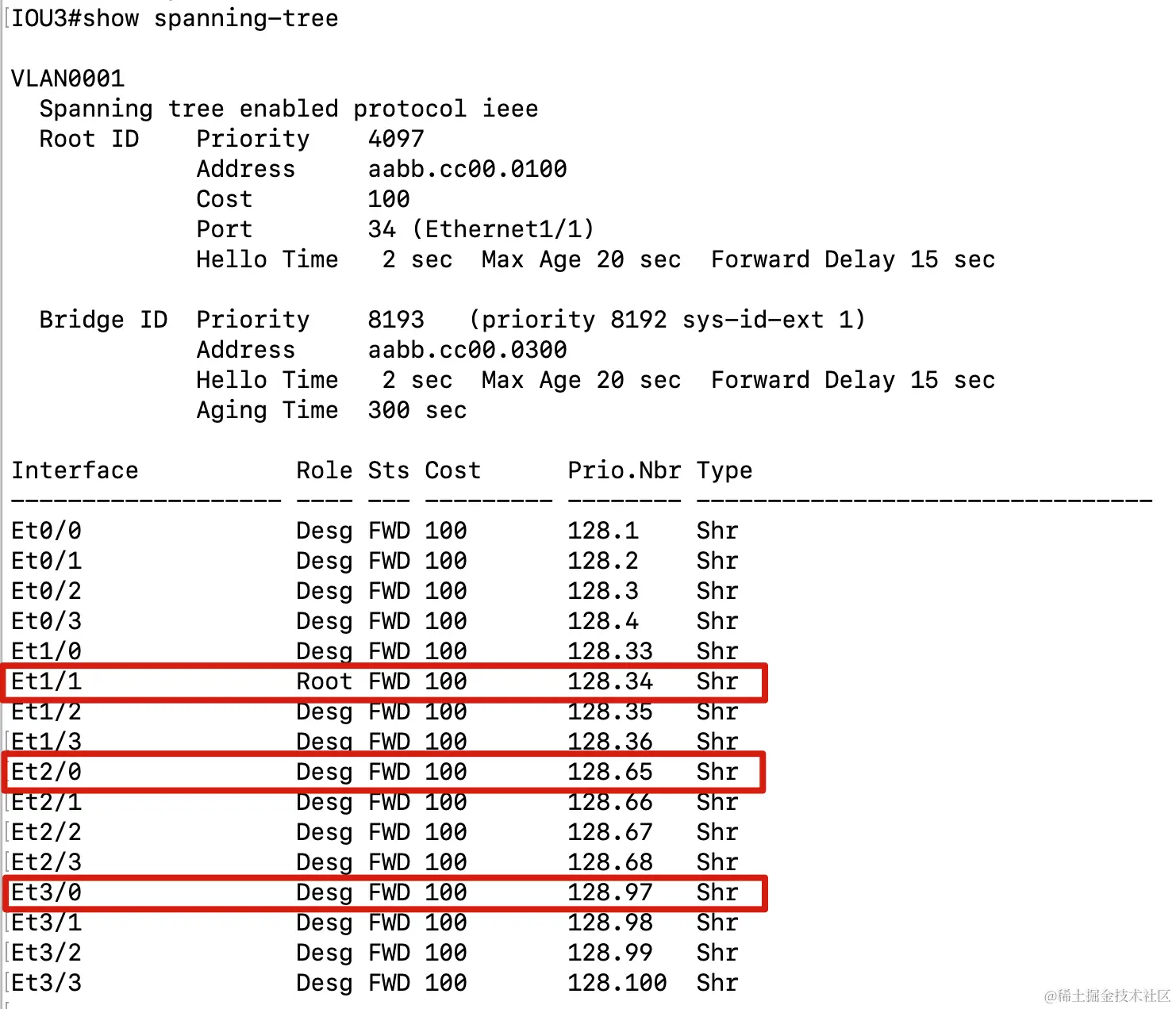Screen dimensions: 1176x1009
Task: Select interface Et0/2 row name
Action: (x=47, y=591)
